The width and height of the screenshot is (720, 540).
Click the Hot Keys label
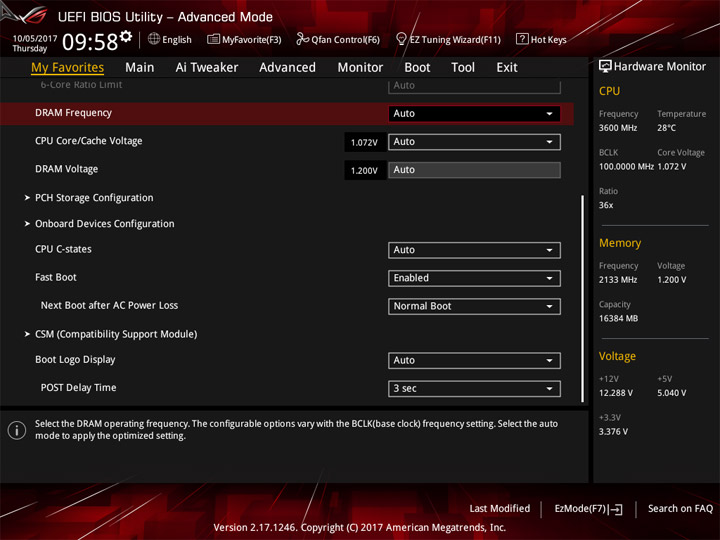549,39
